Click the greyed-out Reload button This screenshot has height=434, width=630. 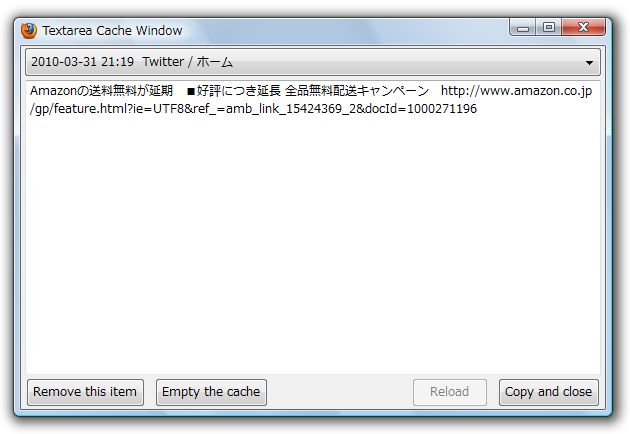point(450,392)
